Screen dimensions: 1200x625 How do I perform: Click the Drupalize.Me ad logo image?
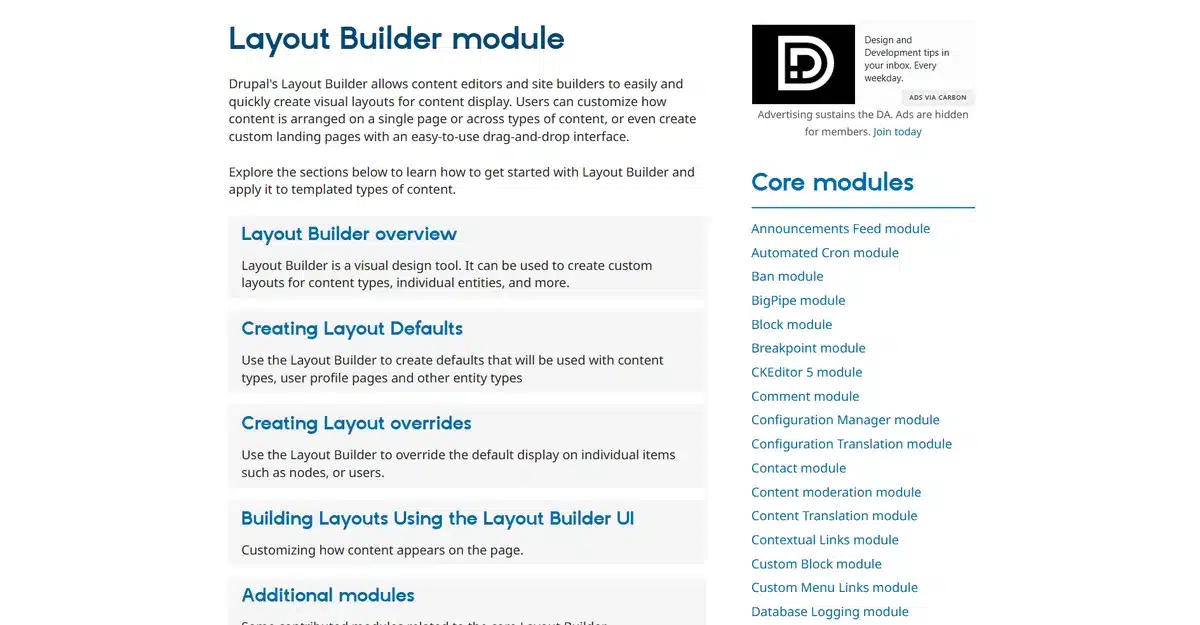[803, 64]
